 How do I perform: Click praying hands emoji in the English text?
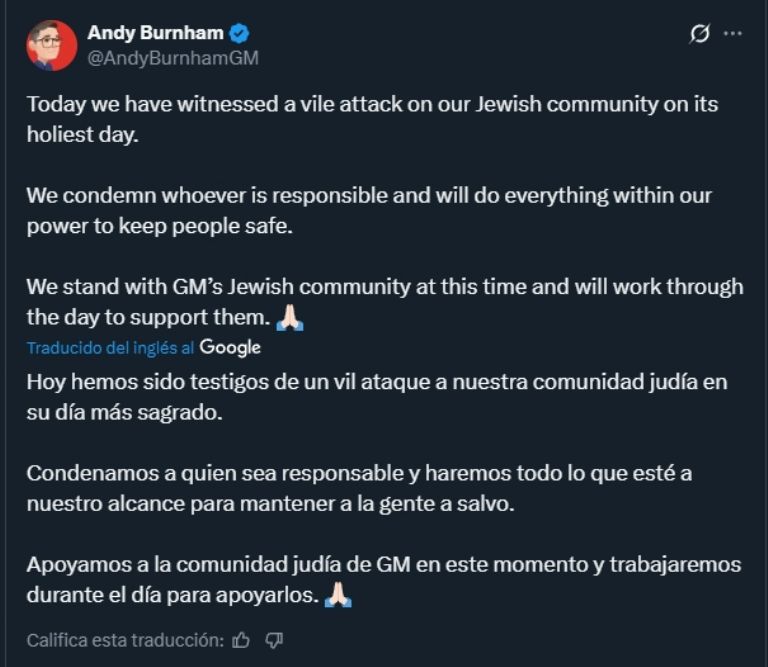[x=289, y=318]
